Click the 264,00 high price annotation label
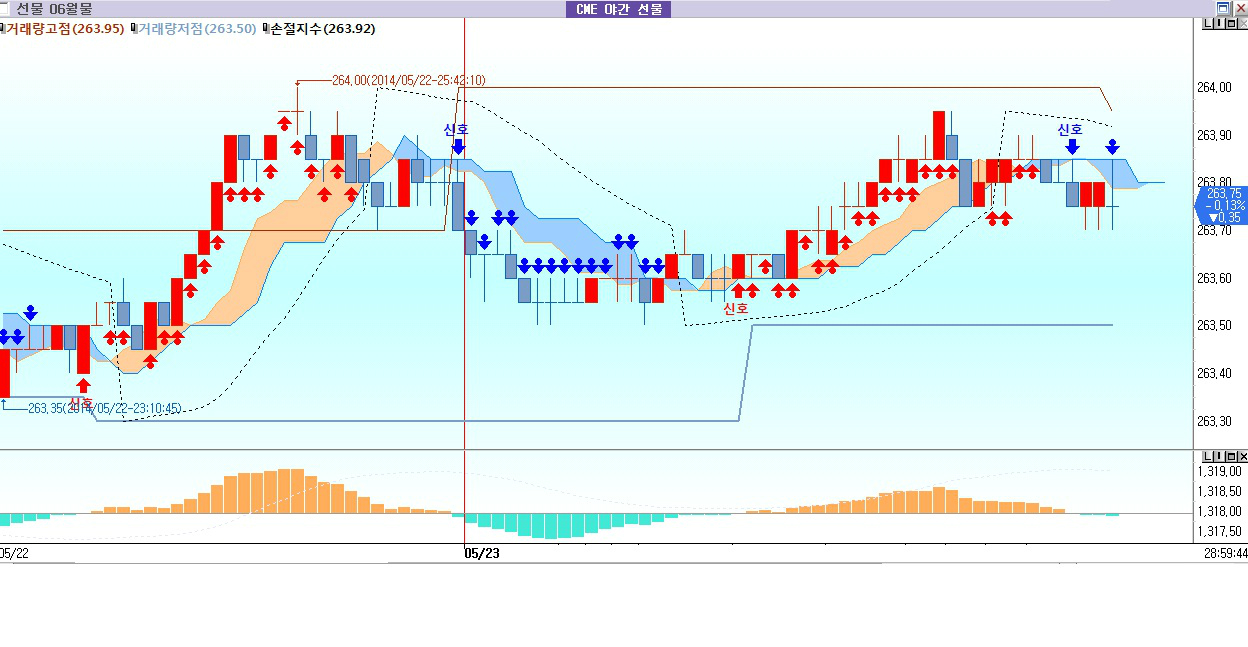Screen dimensions: 1248x647 point(408,80)
